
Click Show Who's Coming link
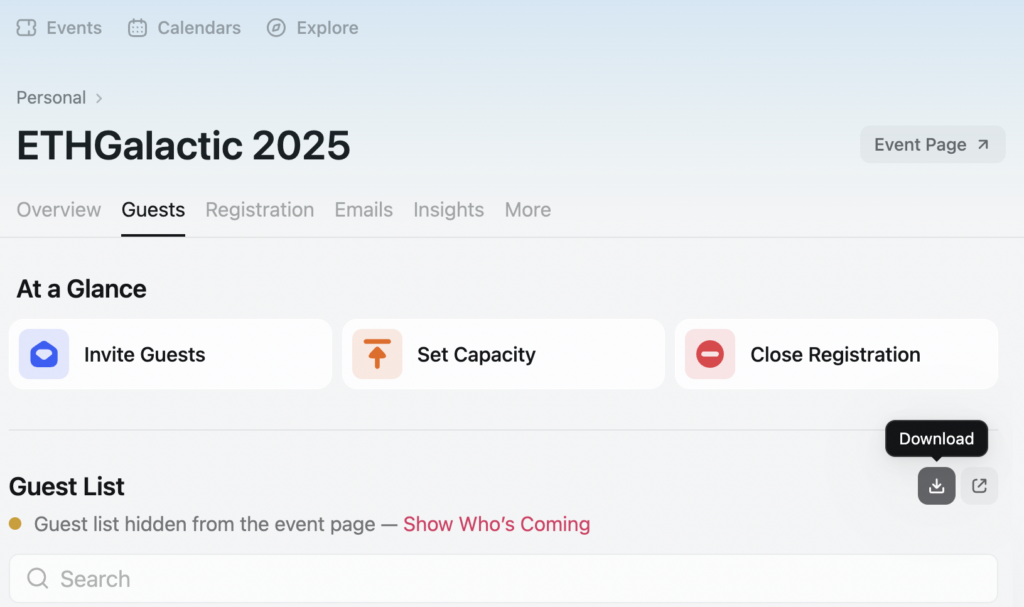(x=496, y=524)
